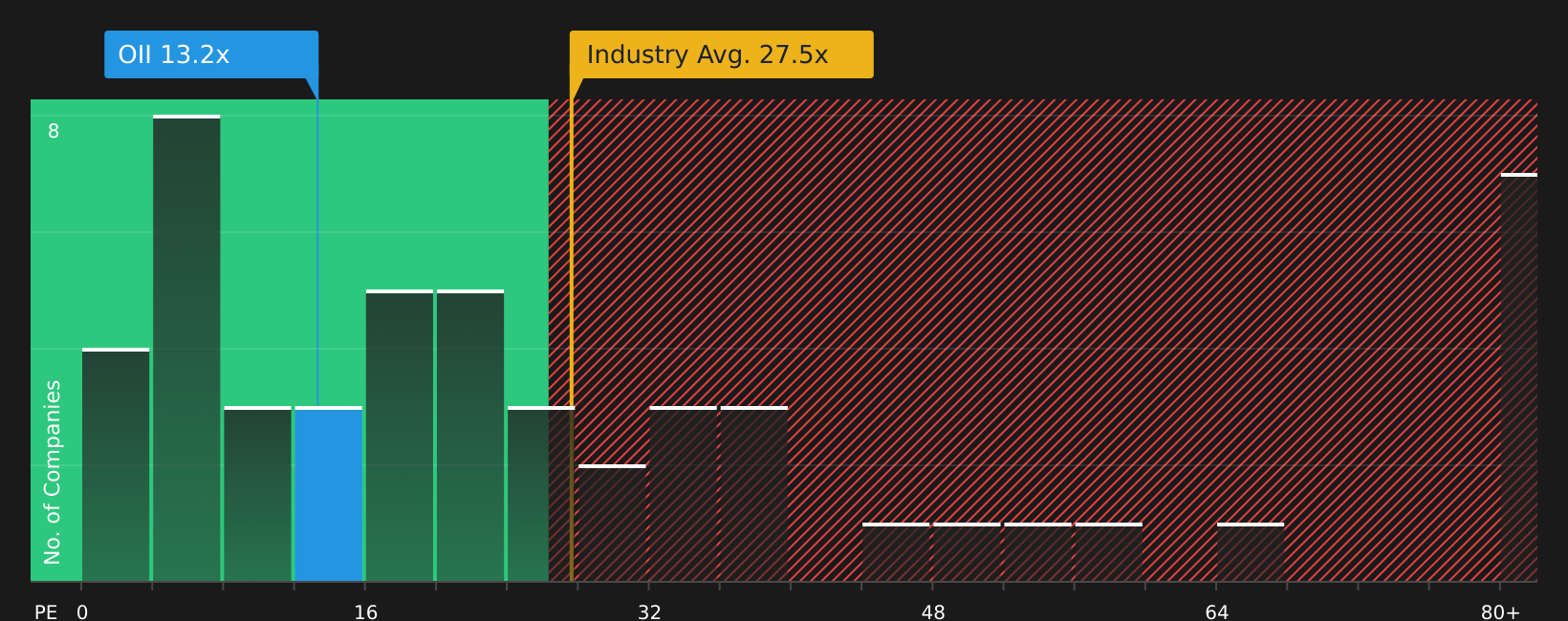Select the bar starting at PE 48
This screenshot has height=621, width=1568.
pos(967,552)
